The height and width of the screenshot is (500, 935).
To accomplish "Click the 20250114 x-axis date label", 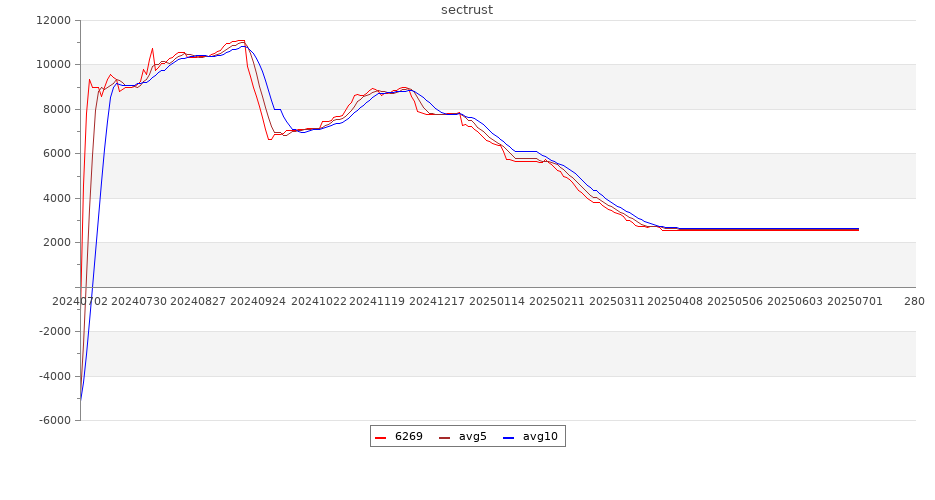I will click(x=497, y=301).
